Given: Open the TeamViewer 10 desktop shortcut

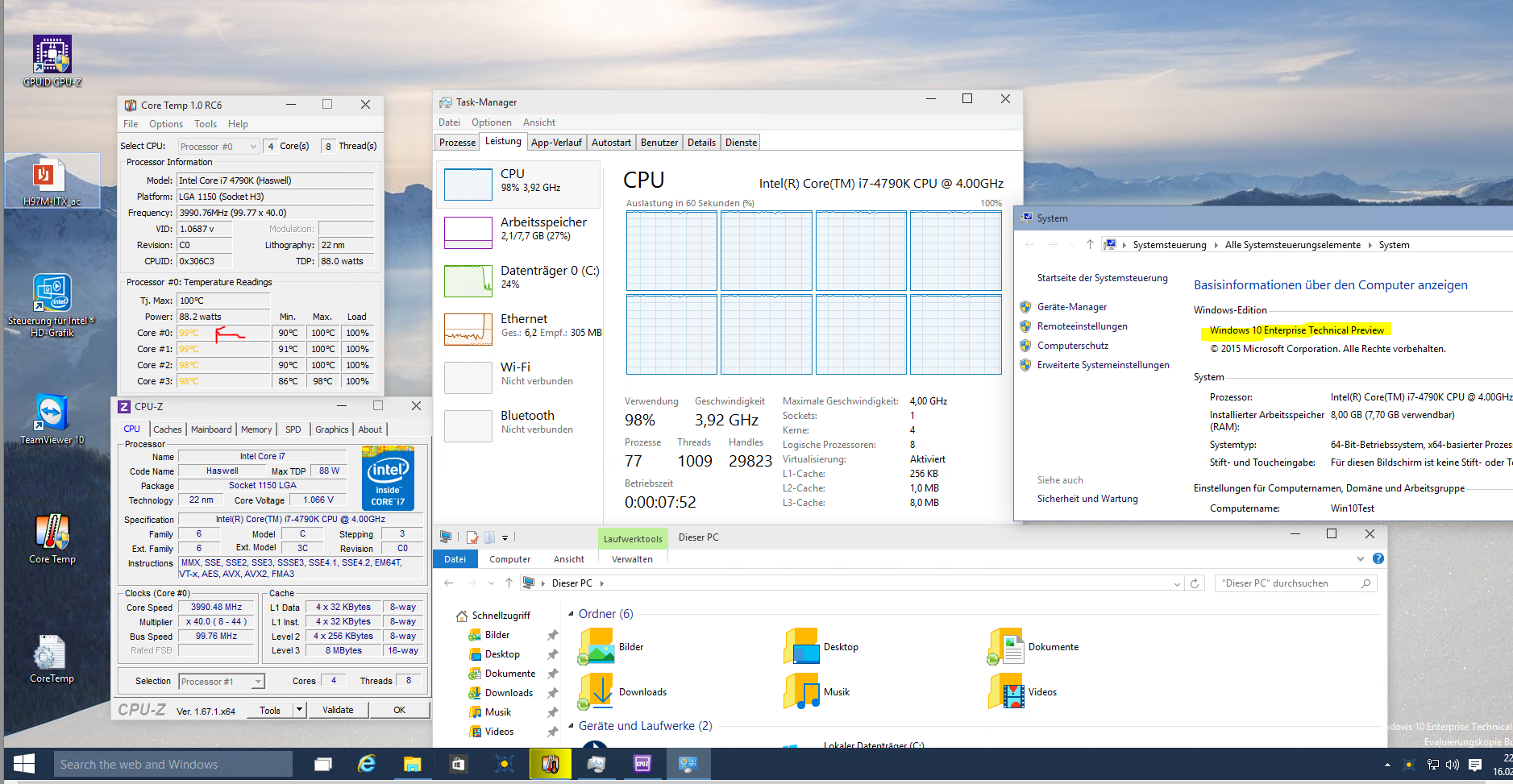Looking at the screenshot, I should tap(52, 414).
